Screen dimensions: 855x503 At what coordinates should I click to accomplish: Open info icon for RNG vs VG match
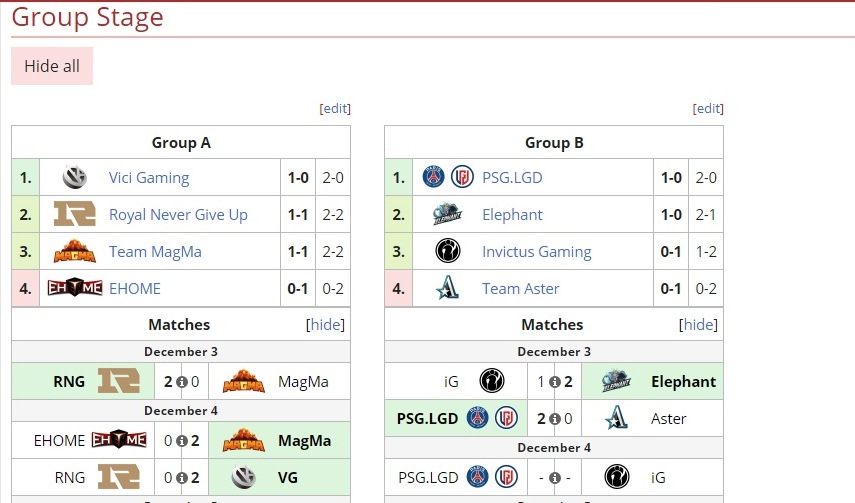tap(182, 478)
